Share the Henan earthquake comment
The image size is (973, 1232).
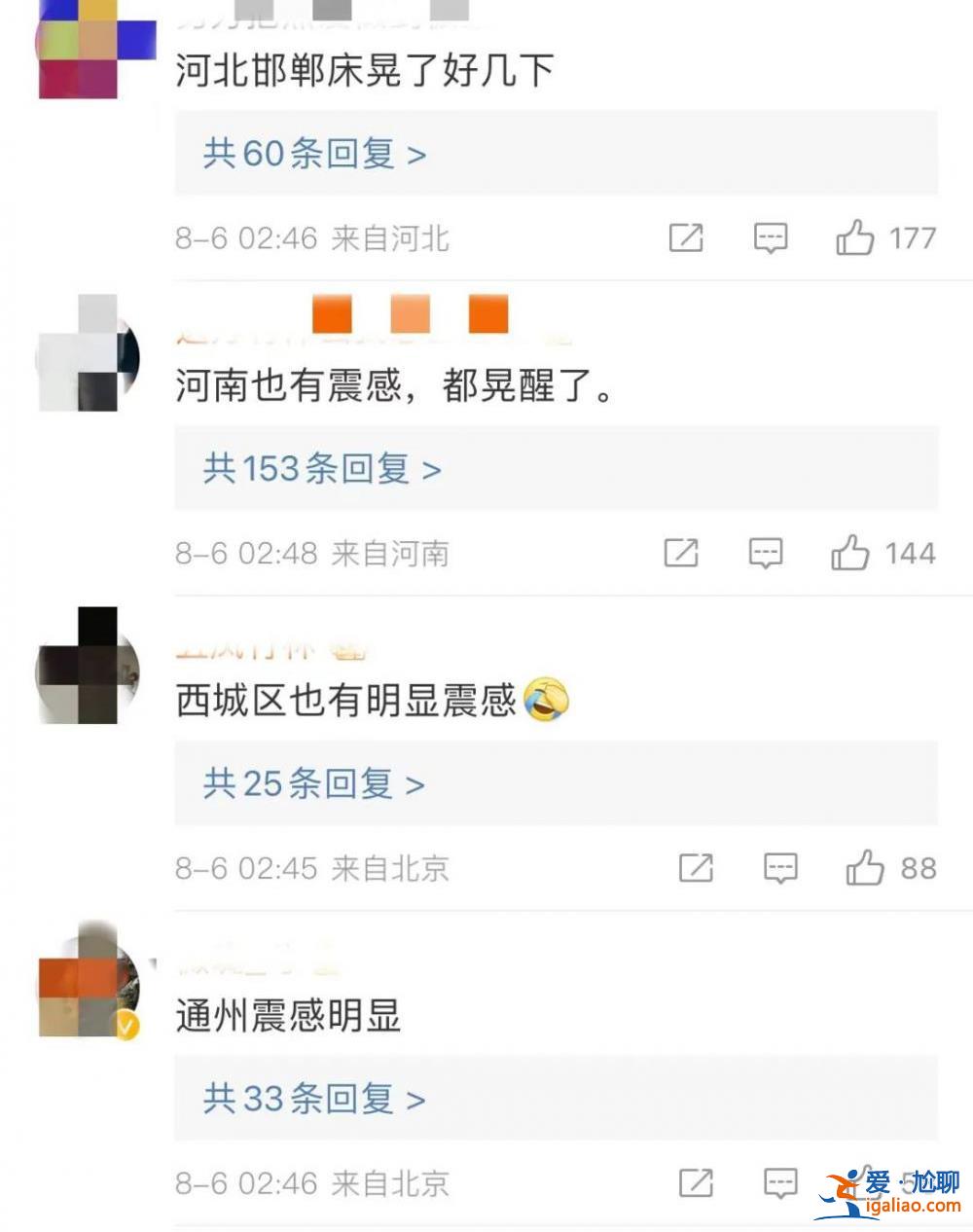pos(681,553)
